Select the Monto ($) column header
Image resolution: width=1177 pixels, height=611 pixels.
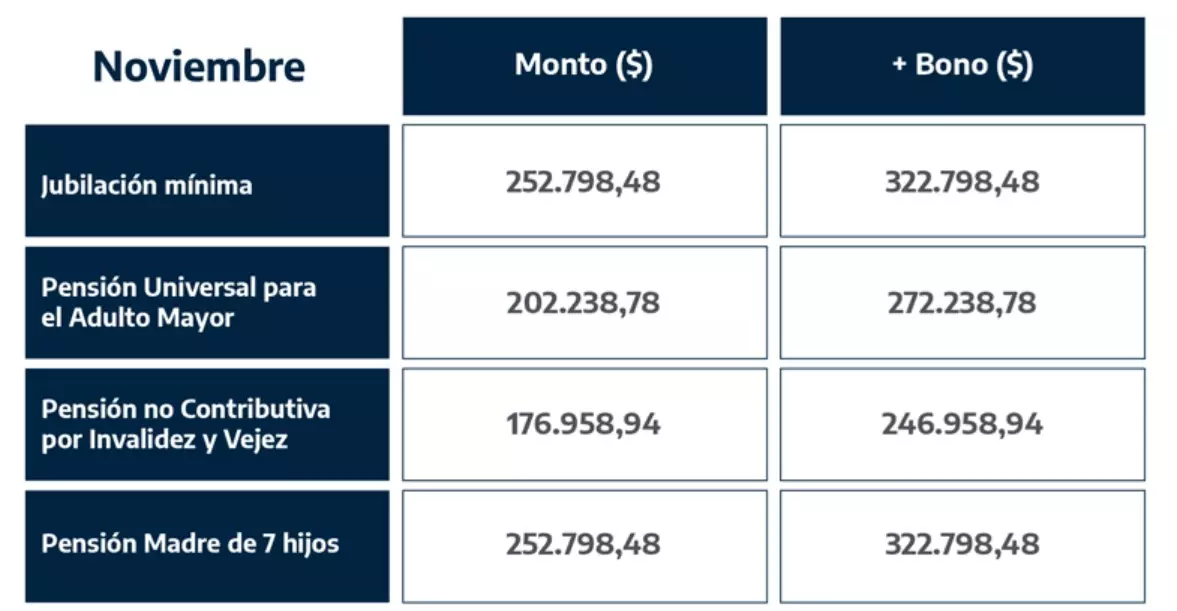tap(584, 66)
